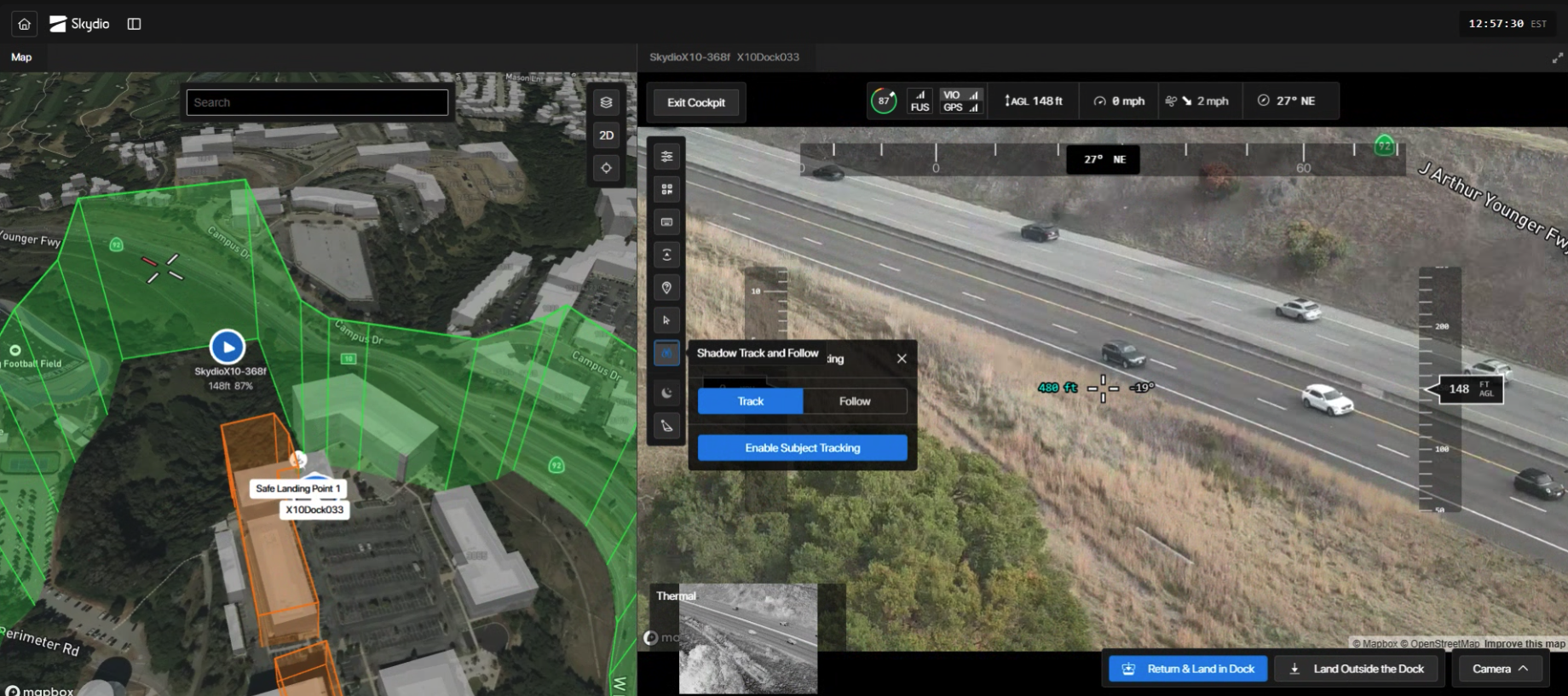Click the Exit Cockpit button
1568x696 pixels.
point(696,102)
